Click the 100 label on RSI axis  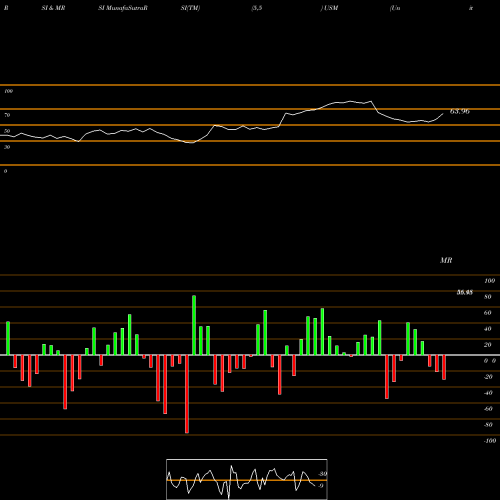point(8,91)
